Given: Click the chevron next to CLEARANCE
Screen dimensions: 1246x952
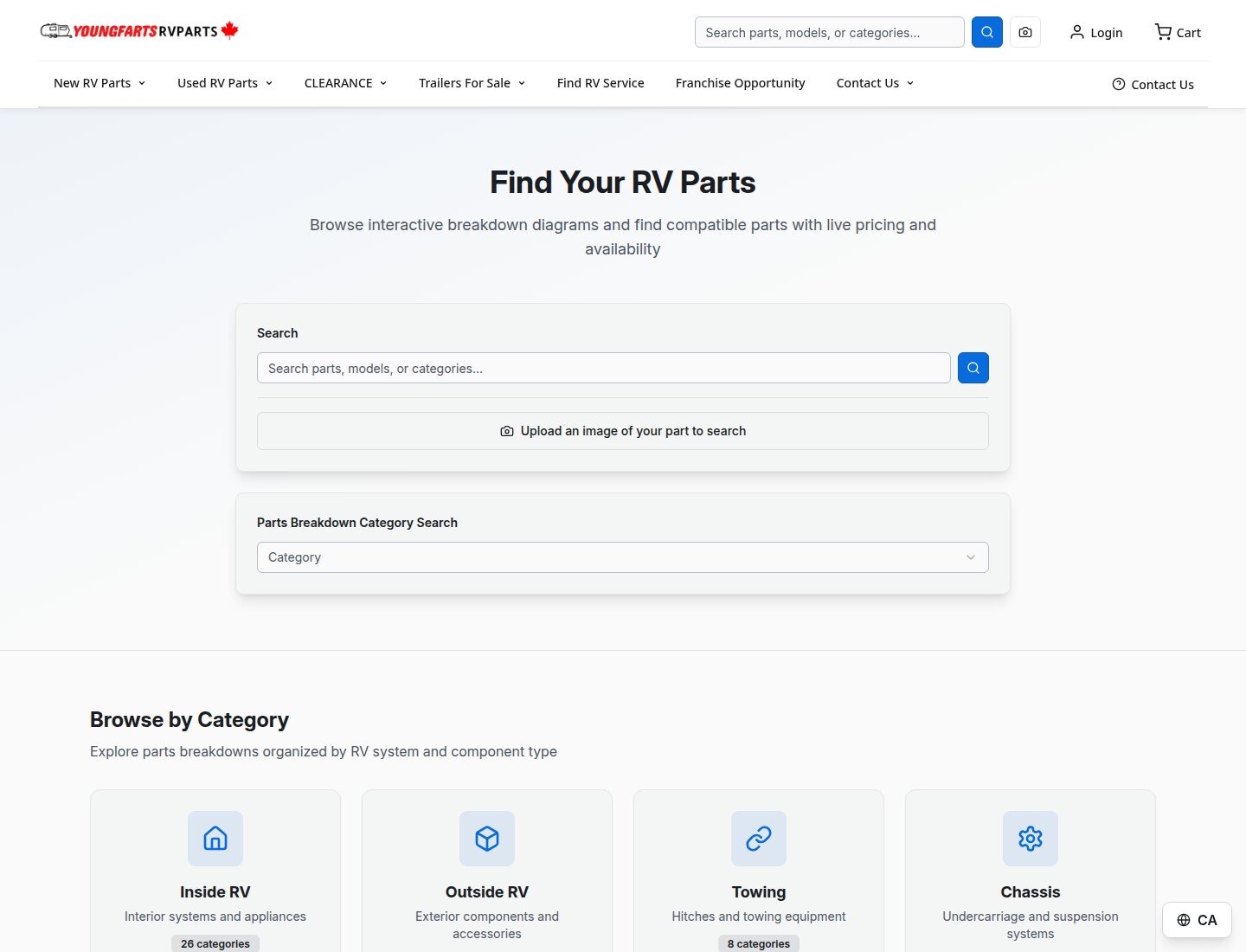Looking at the screenshot, I should 383,83.
